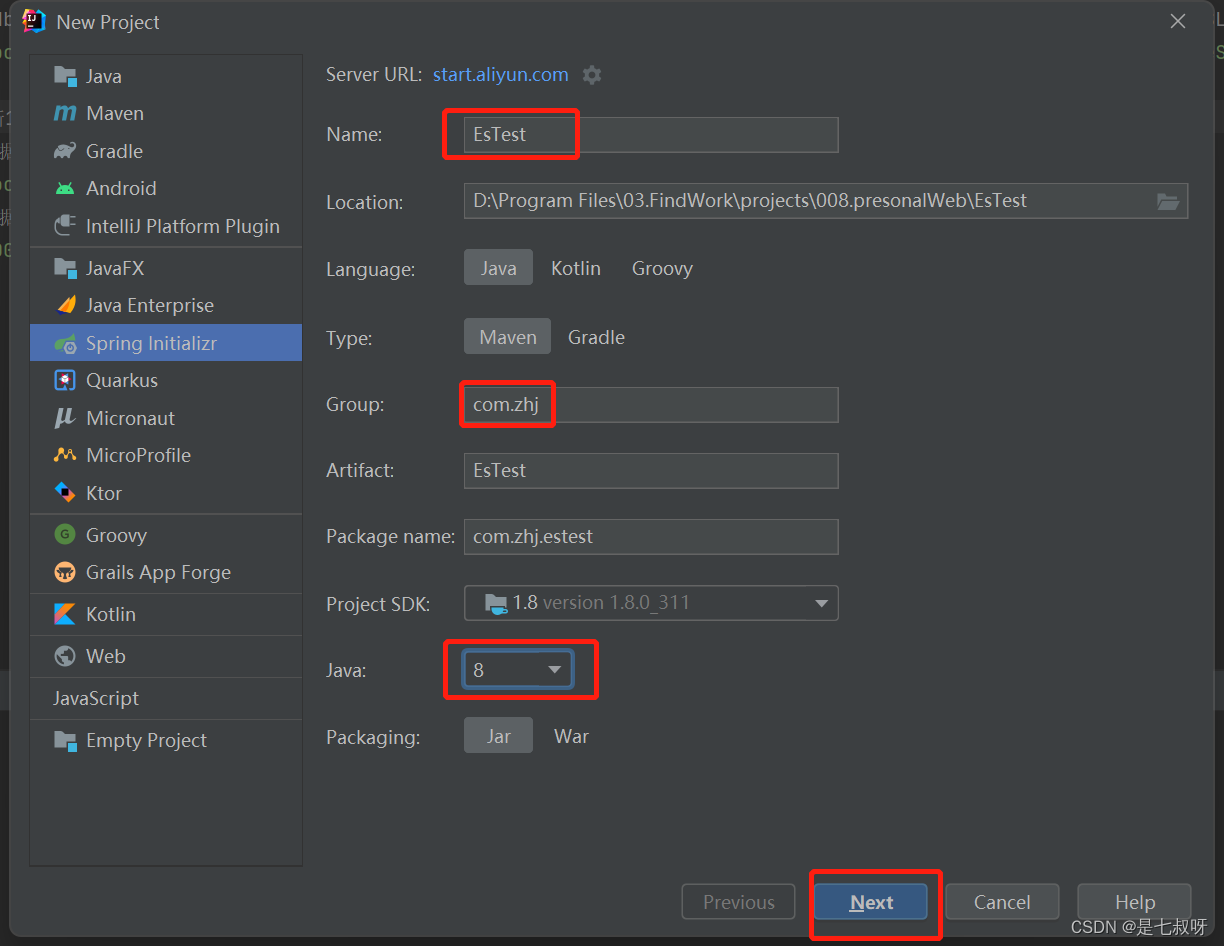Click the Ktor icon
The width and height of the screenshot is (1224, 946).
pyautogui.click(x=65, y=493)
